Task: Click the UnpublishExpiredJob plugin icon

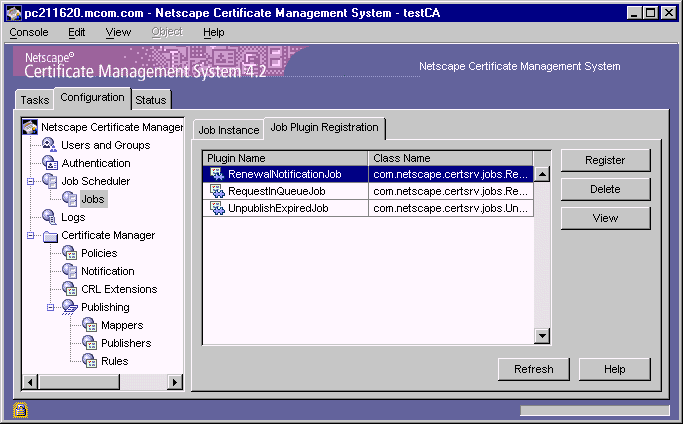Action: pyautogui.click(x=217, y=208)
